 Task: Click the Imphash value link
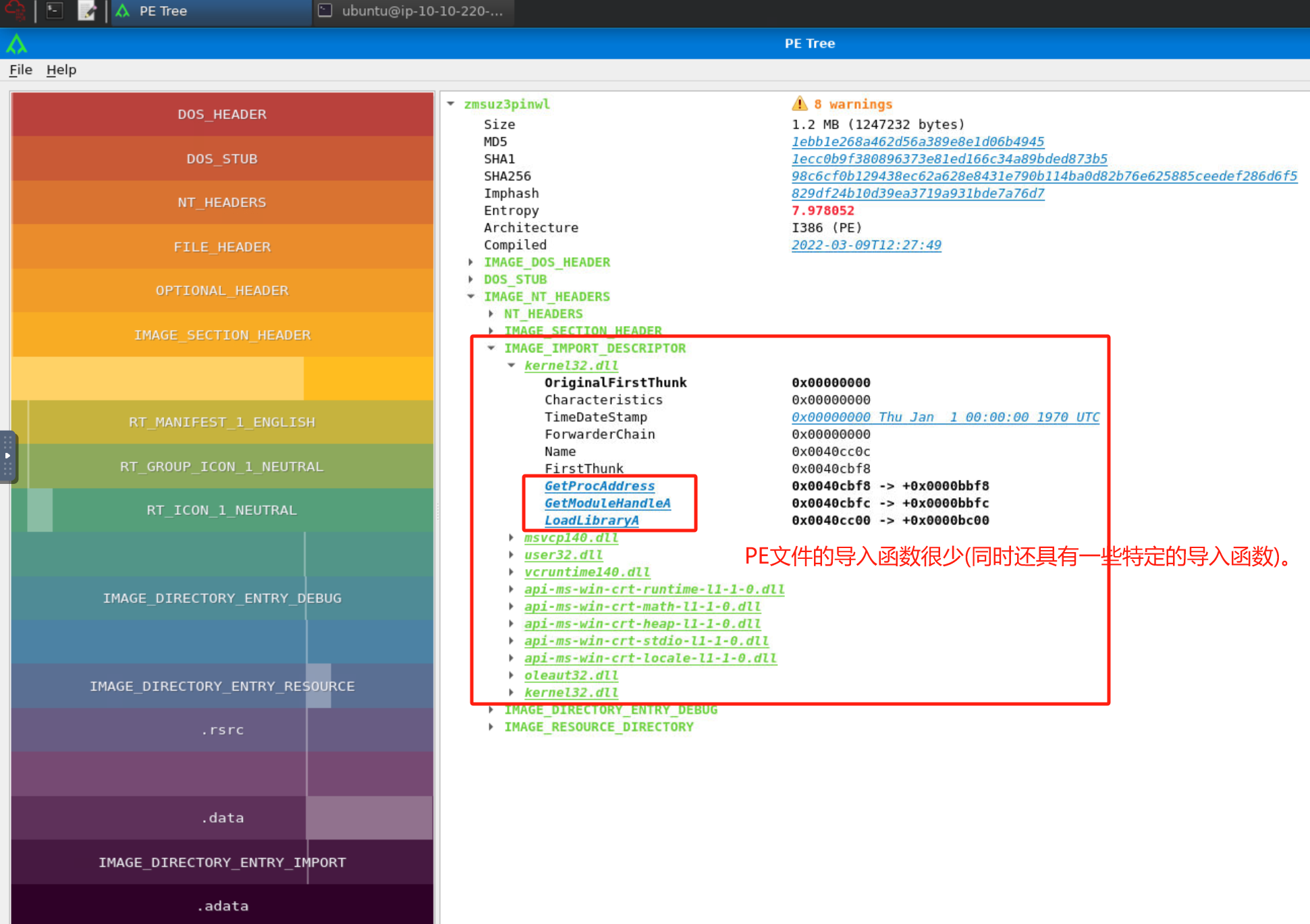click(x=918, y=193)
